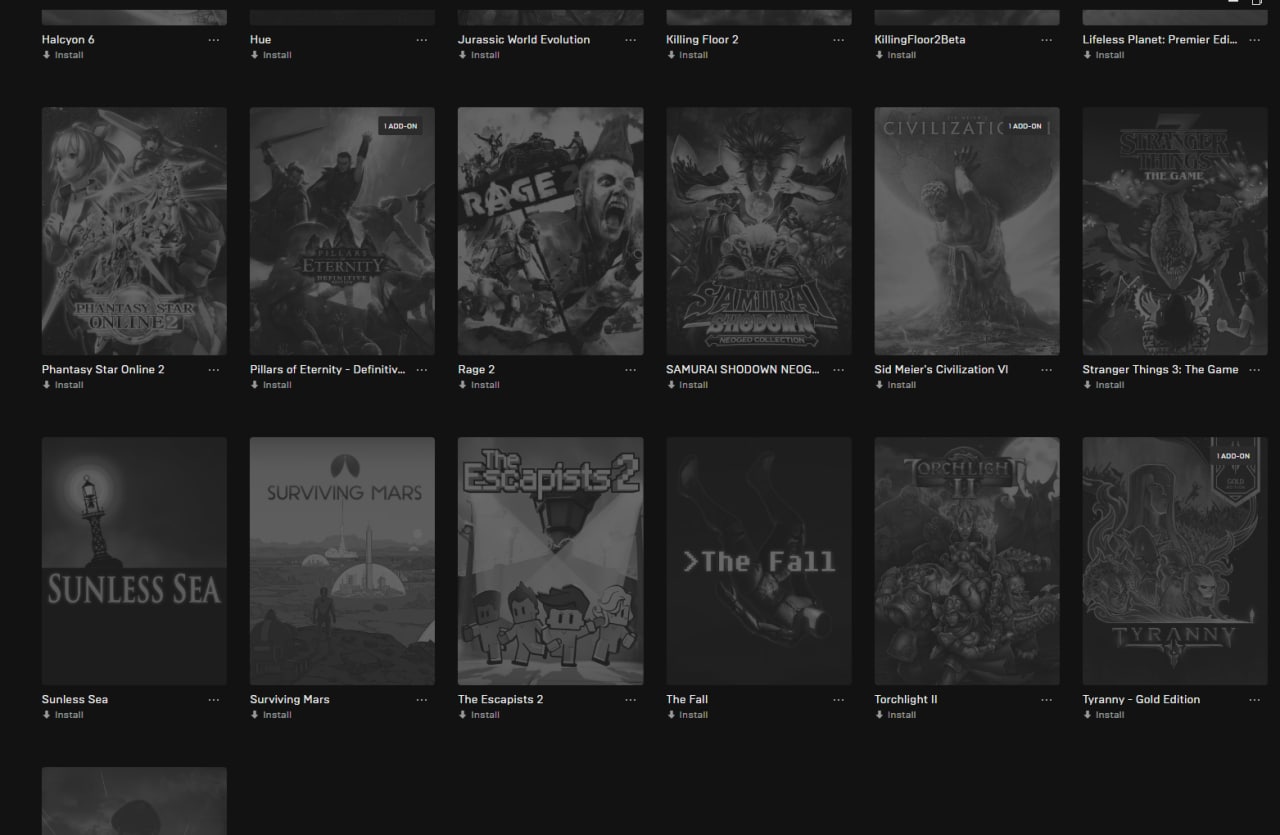Open three-dot menu for Hue

[x=422, y=40]
